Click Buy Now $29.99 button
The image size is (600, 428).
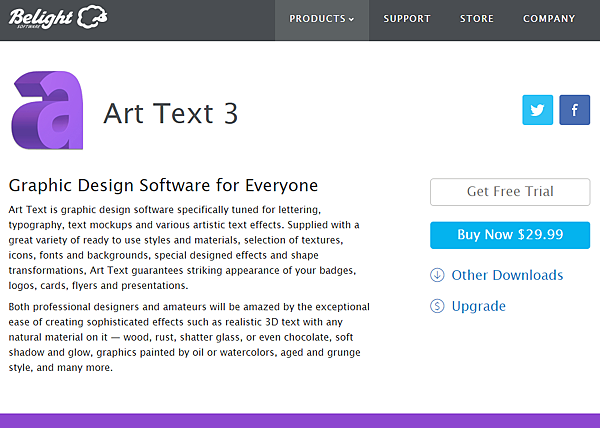point(510,235)
